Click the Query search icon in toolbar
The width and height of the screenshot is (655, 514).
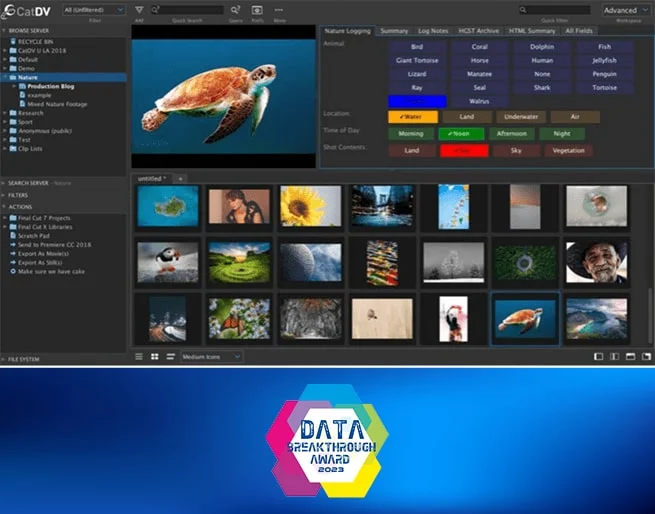236,10
